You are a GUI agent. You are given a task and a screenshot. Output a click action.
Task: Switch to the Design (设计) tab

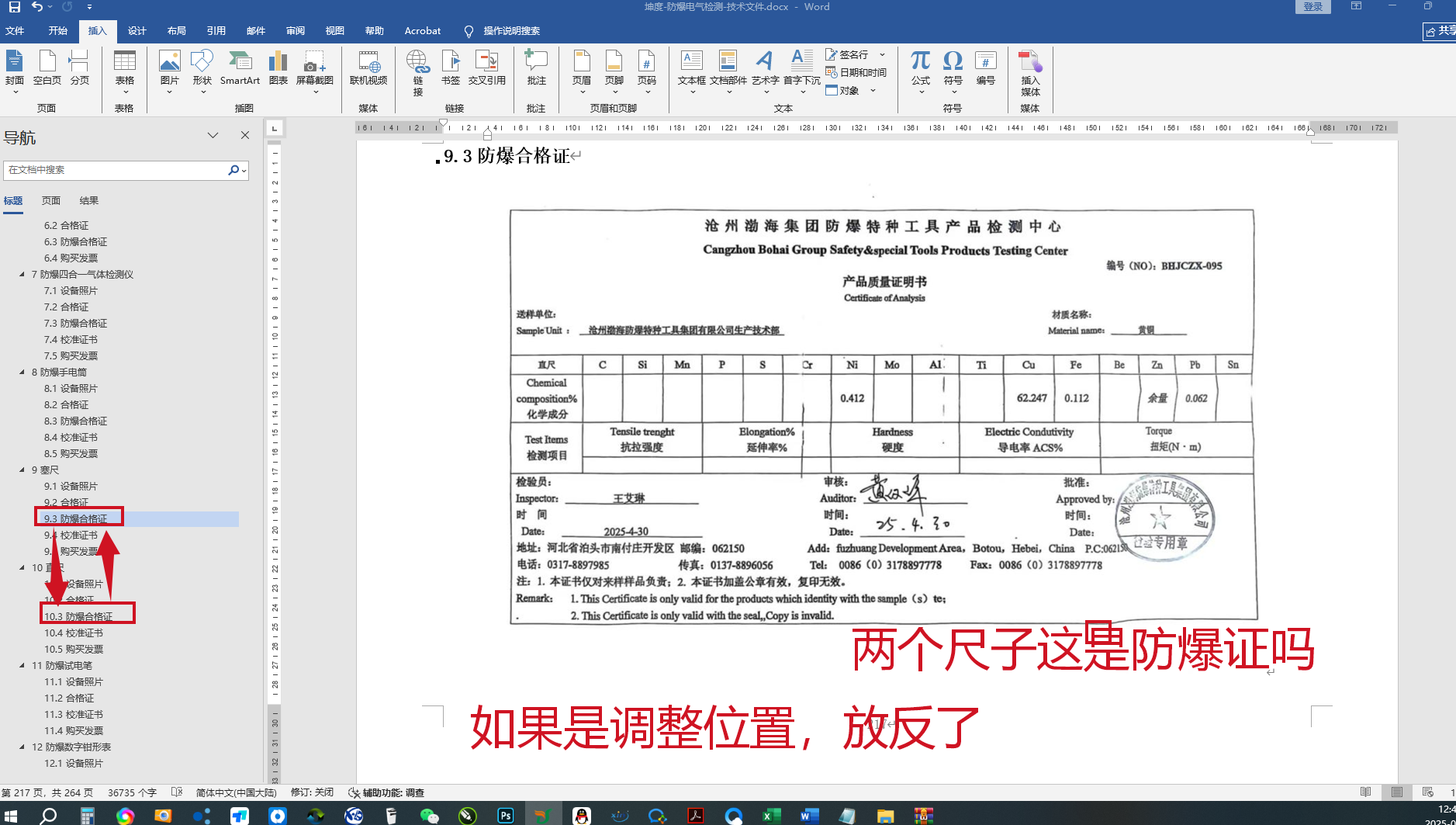(x=137, y=31)
